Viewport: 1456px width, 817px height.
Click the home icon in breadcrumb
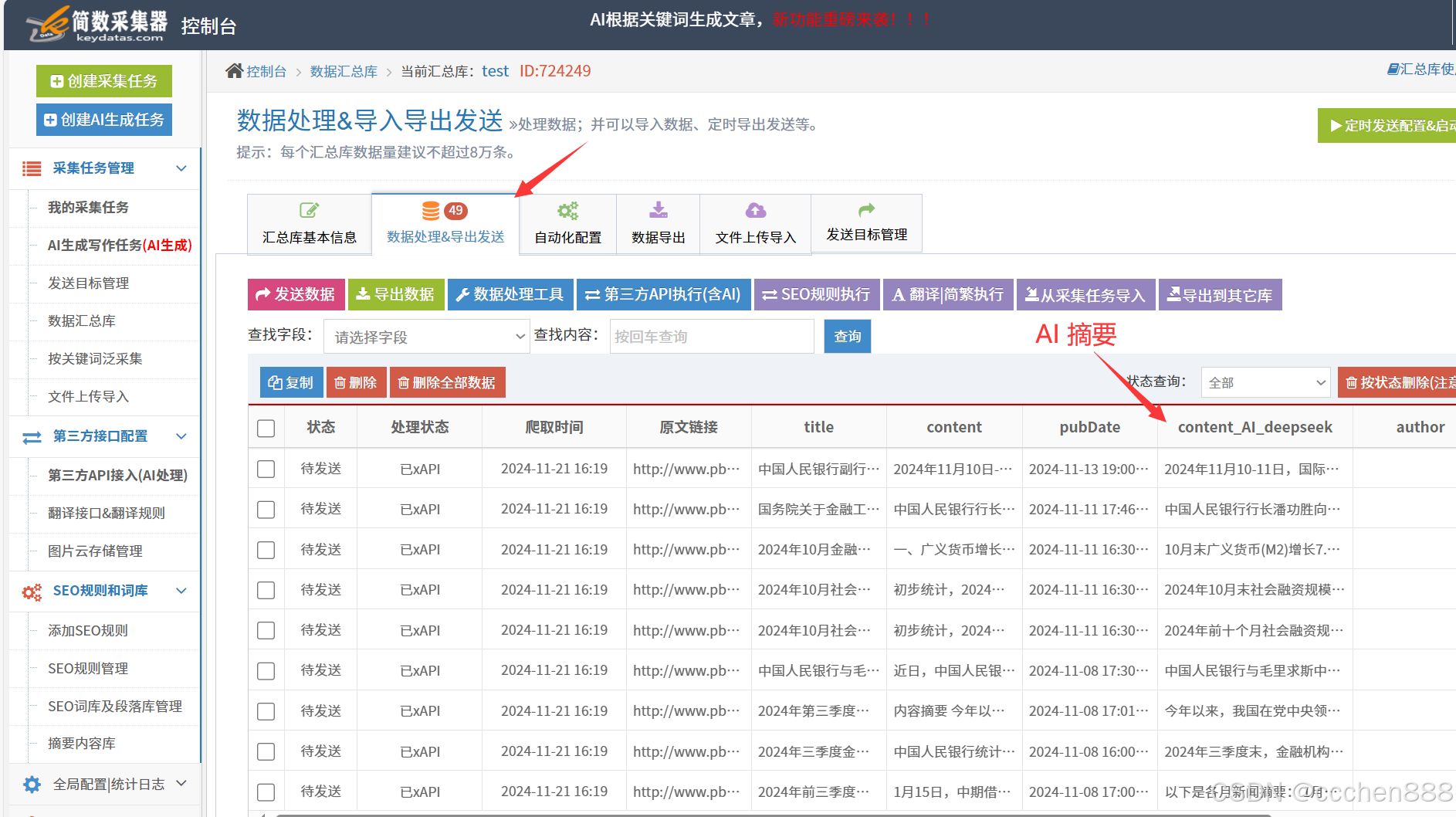tap(234, 71)
